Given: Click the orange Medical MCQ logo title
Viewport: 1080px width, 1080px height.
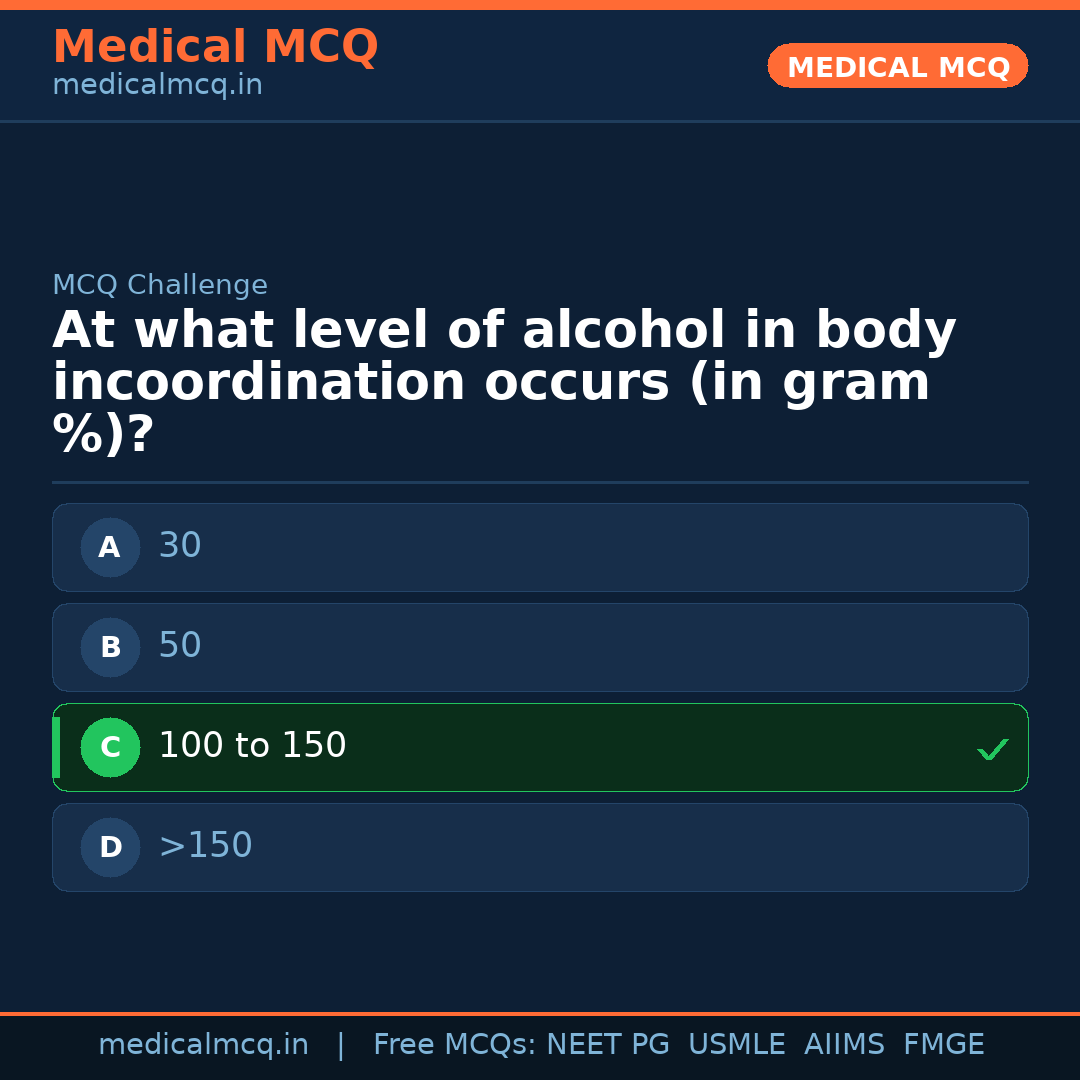Looking at the screenshot, I should pos(215,47).
